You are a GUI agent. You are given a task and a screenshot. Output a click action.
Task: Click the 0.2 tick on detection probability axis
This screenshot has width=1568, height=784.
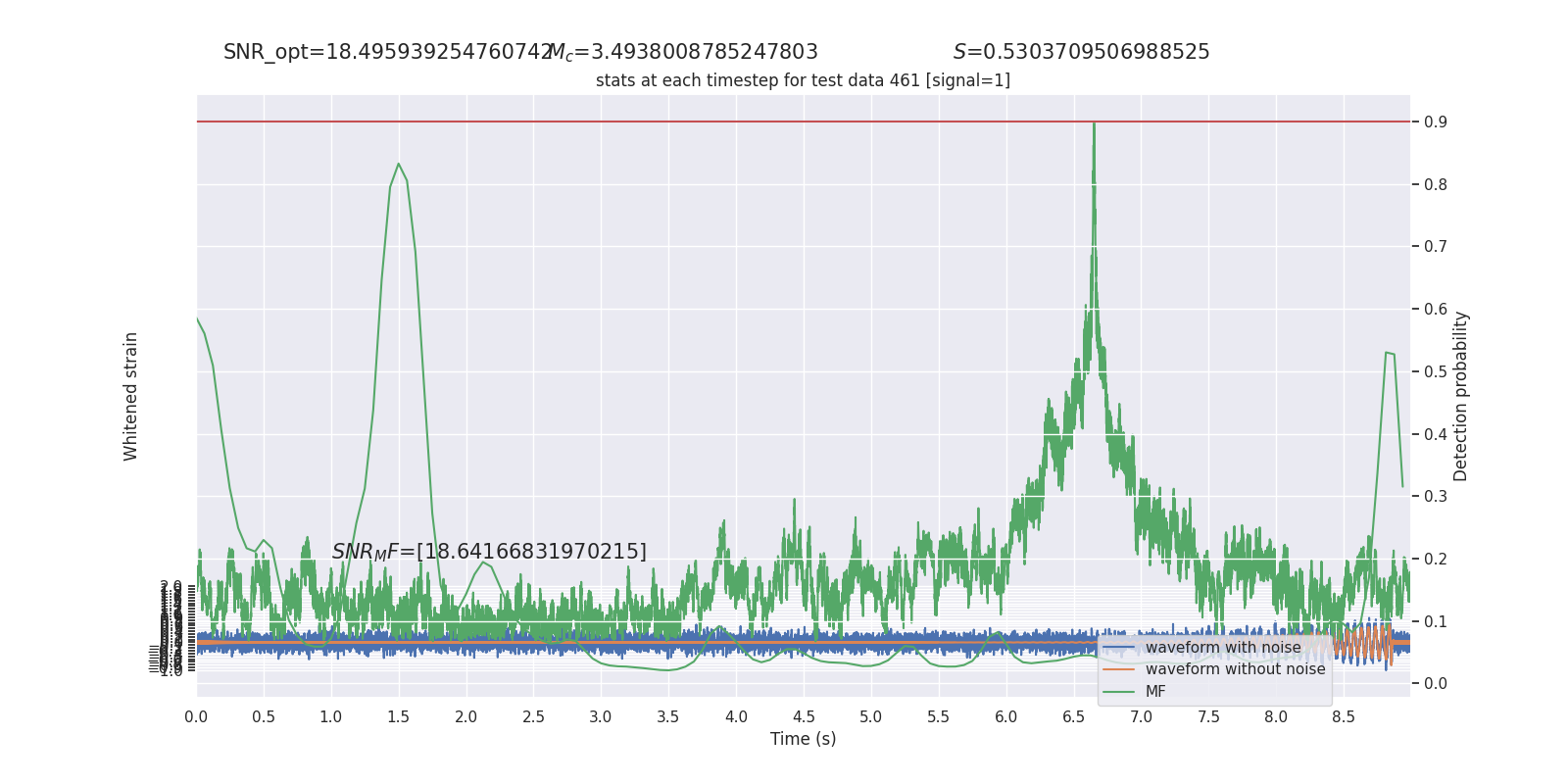(x=1436, y=559)
